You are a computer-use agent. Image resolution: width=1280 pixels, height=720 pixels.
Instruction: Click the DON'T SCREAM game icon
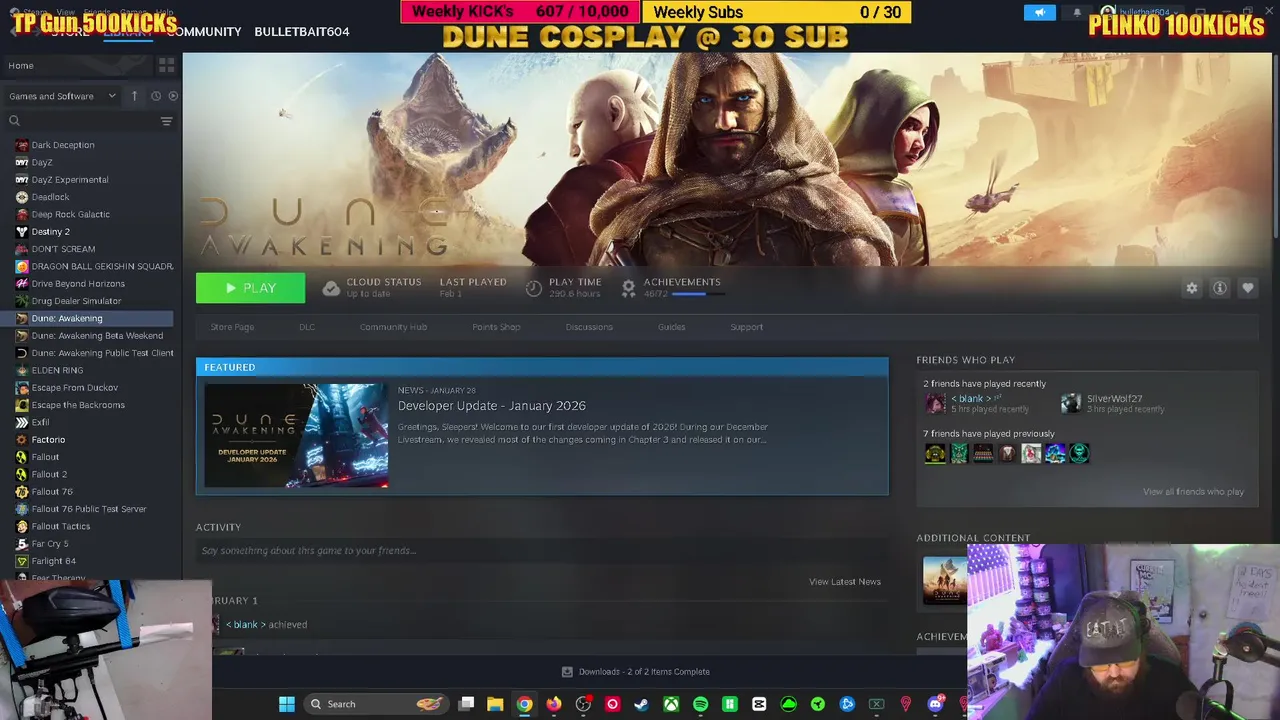click(22, 249)
